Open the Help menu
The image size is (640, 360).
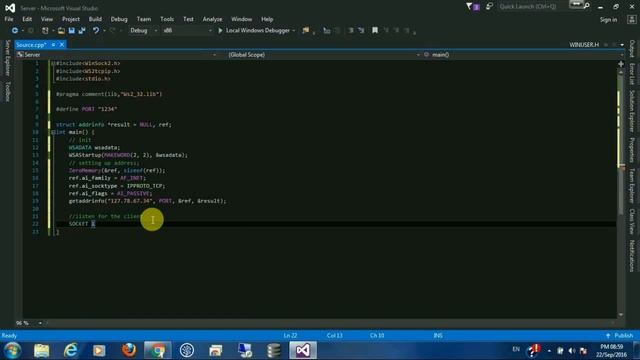267,19
